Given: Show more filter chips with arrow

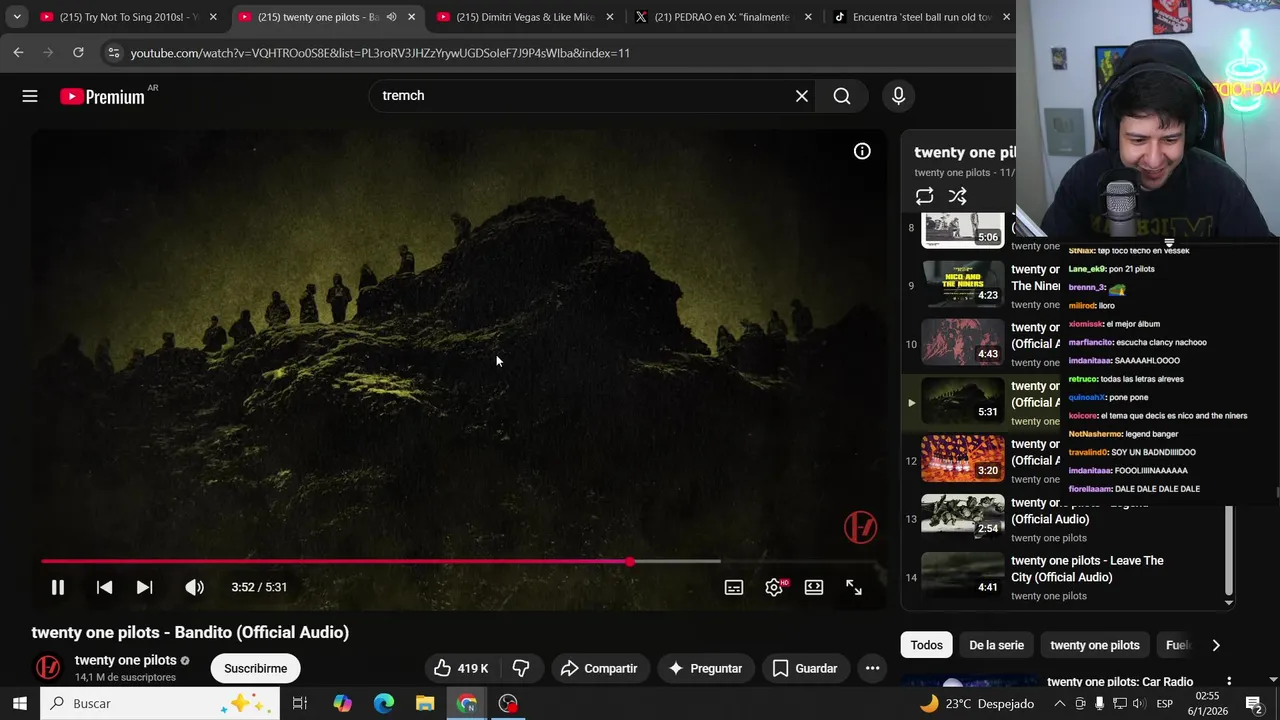Looking at the screenshot, I should click(x=1216, y=645).
